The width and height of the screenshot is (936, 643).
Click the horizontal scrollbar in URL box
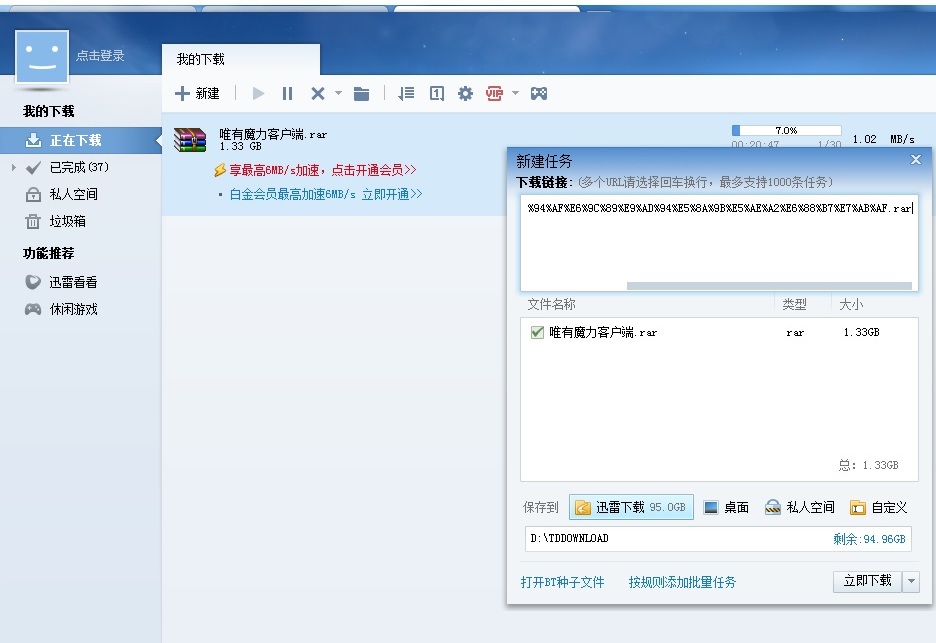[768, 285]
